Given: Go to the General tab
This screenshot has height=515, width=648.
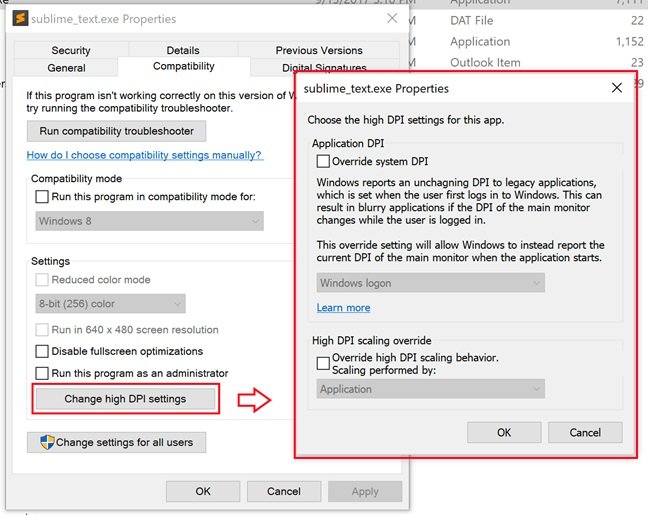Looking at the screenshot, I should 66,67.
